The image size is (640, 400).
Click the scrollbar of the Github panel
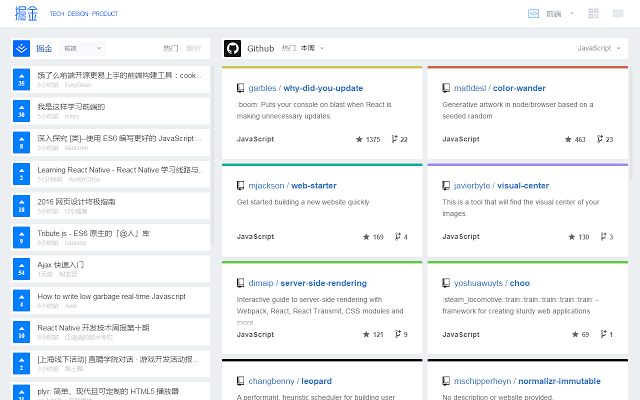click(631, 122)
